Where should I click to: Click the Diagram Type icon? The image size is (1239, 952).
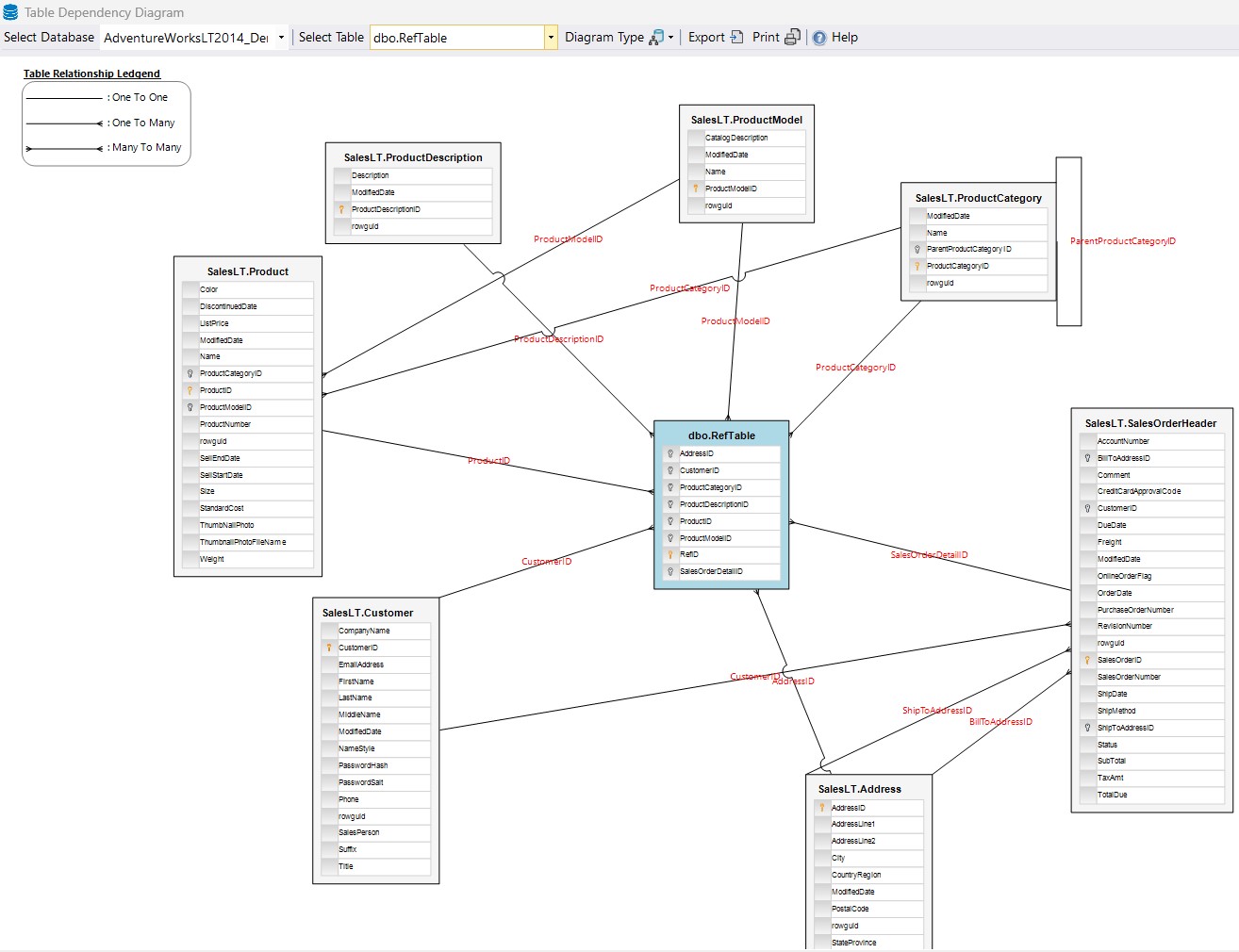pyautogui.click(x=656, y=38)
